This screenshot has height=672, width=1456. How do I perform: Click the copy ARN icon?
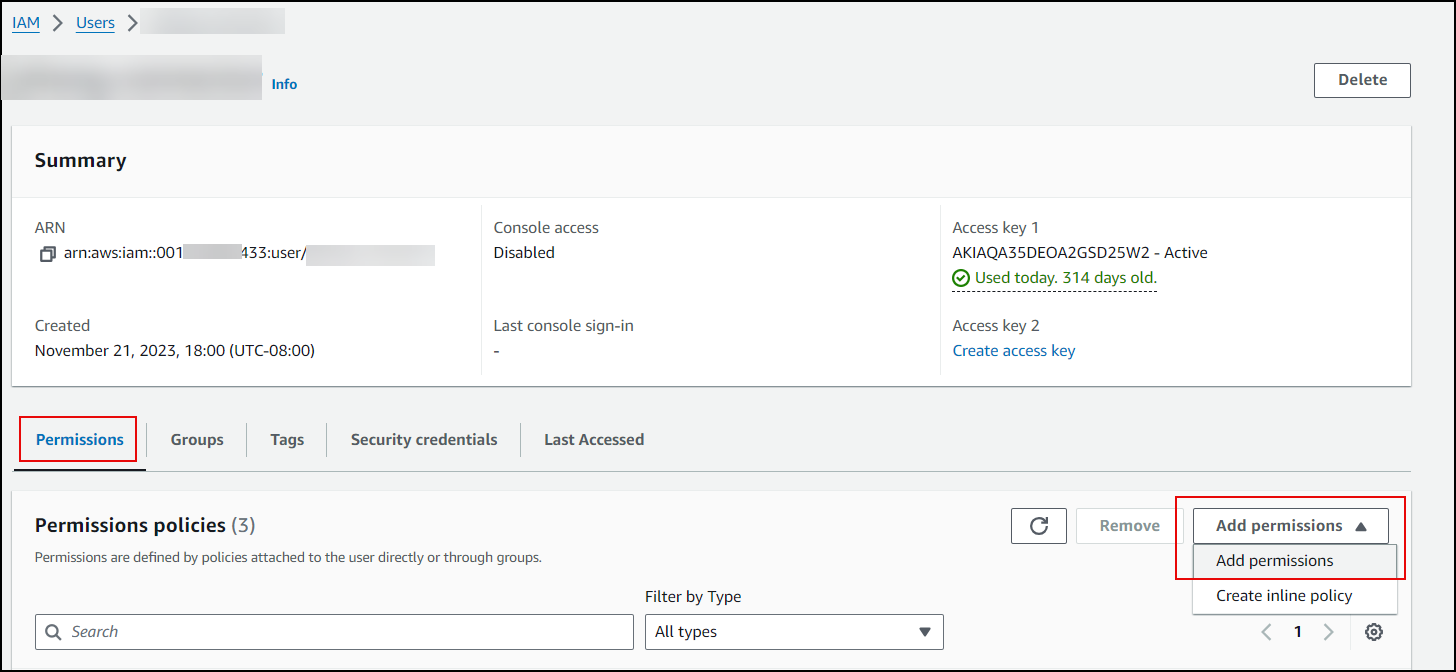(47, 255)
